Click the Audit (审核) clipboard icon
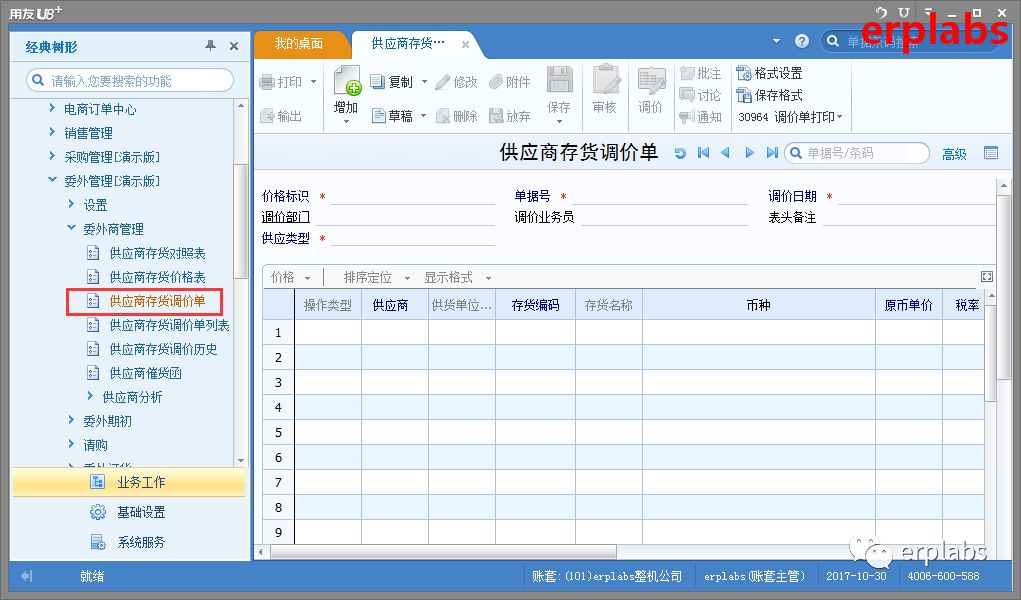Viewport: 1021px width, 600px height. 606,79
